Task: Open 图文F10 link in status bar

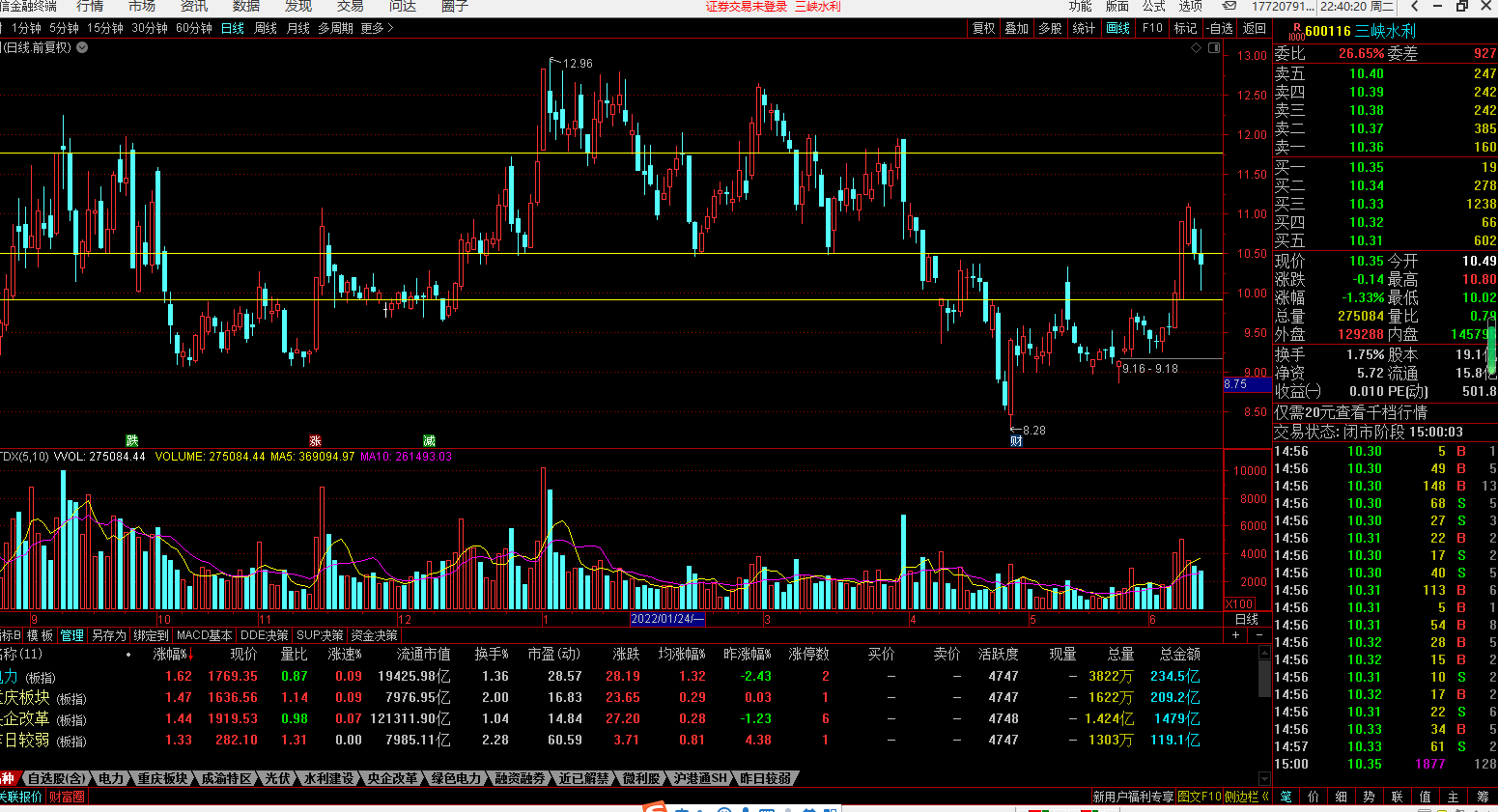Action: click(1199, 797)
